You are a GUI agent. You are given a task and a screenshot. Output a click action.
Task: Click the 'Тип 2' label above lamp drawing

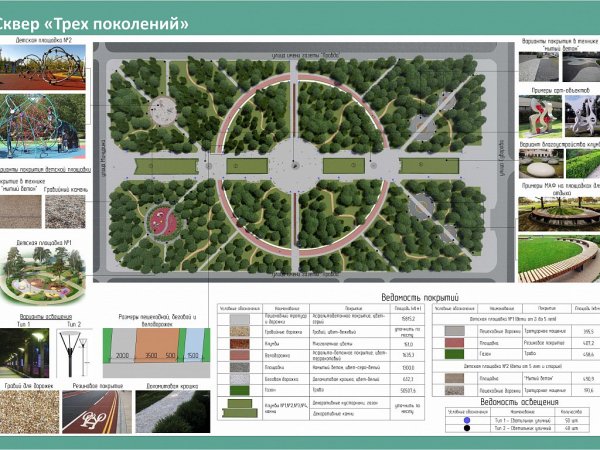[74, 324]
